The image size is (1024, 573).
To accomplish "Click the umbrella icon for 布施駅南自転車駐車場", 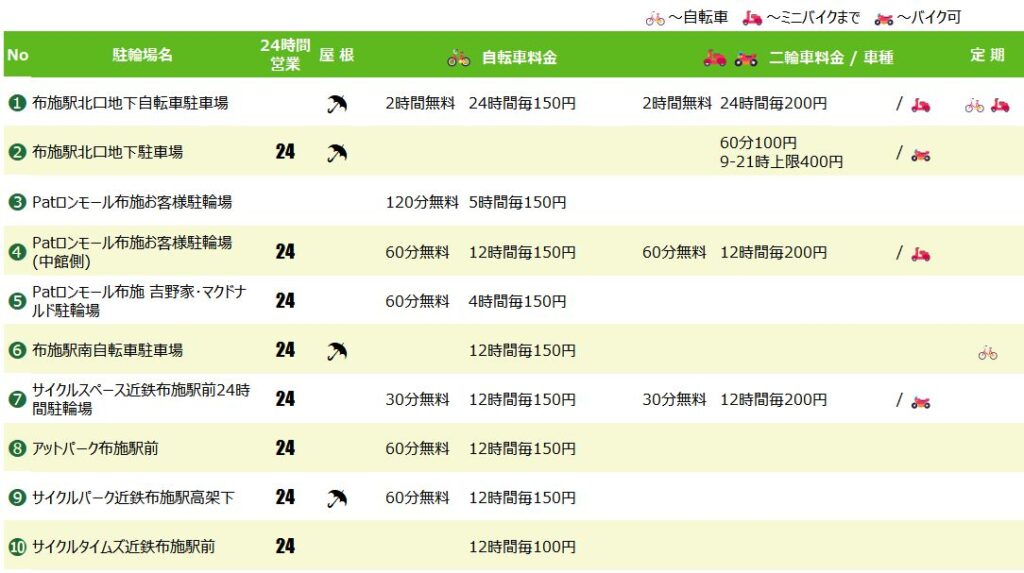I will click(337, 352).
